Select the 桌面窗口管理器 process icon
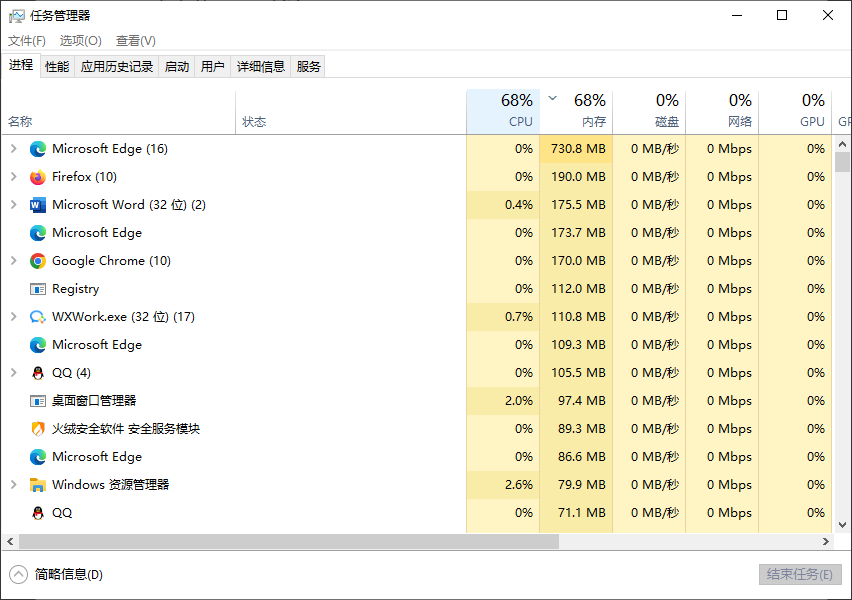Viewport: 852px width, 600px height. [x=38, y=401]
